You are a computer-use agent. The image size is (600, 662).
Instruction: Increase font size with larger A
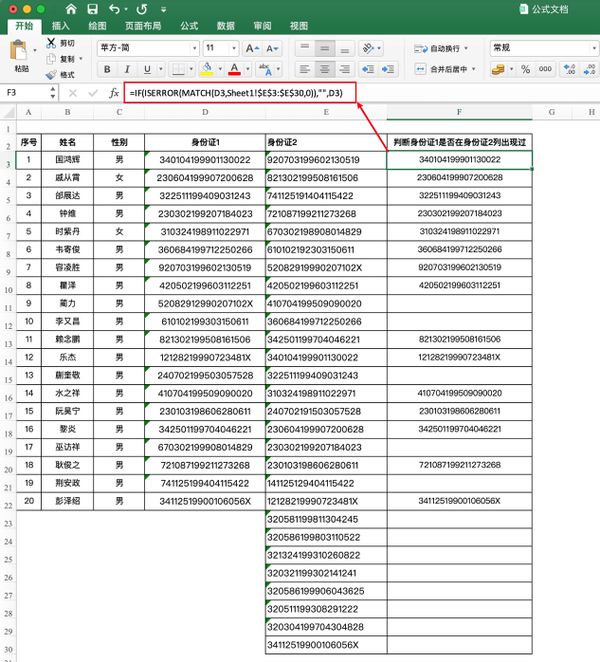(251, 48)
